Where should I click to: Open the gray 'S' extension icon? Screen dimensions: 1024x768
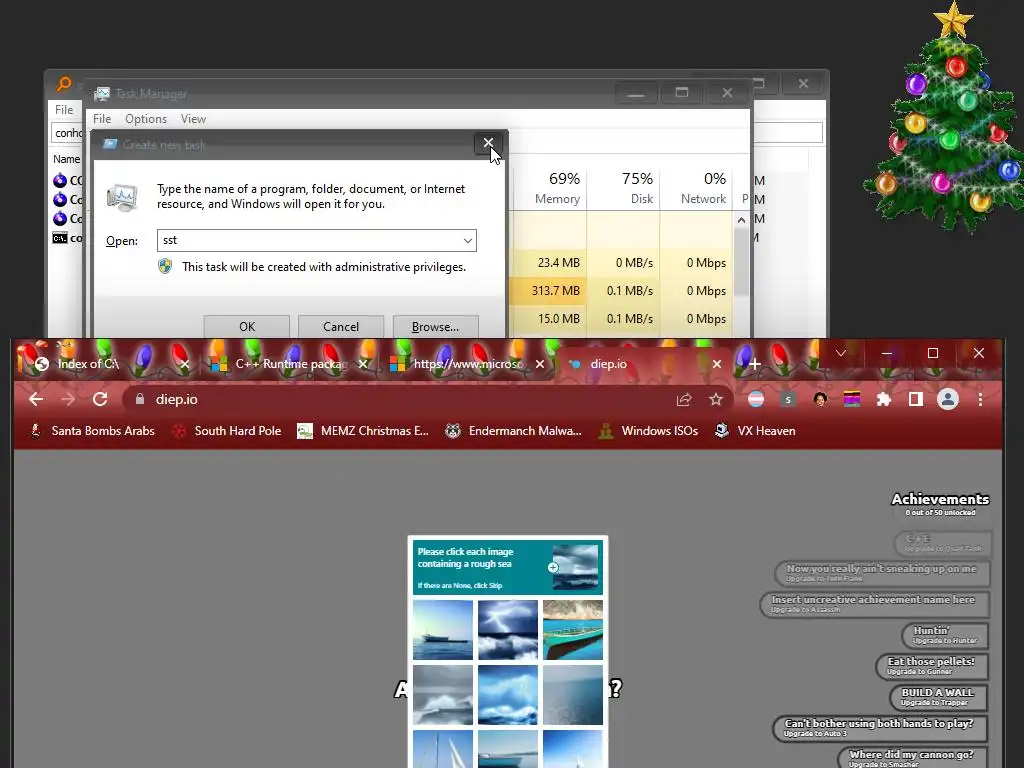(x=788, y=399)
